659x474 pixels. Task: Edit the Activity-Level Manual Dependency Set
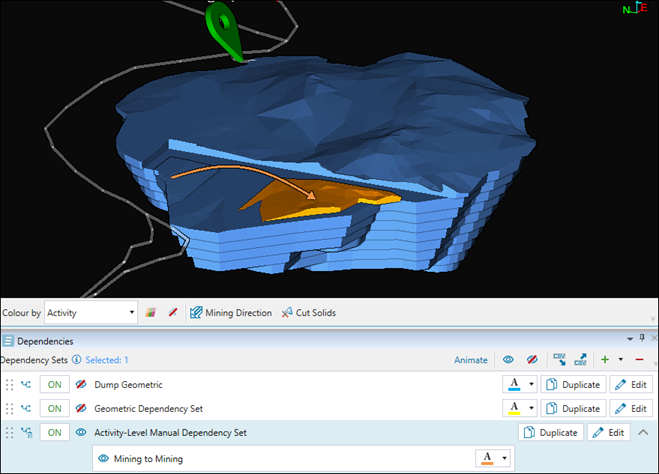coord(609,432)
